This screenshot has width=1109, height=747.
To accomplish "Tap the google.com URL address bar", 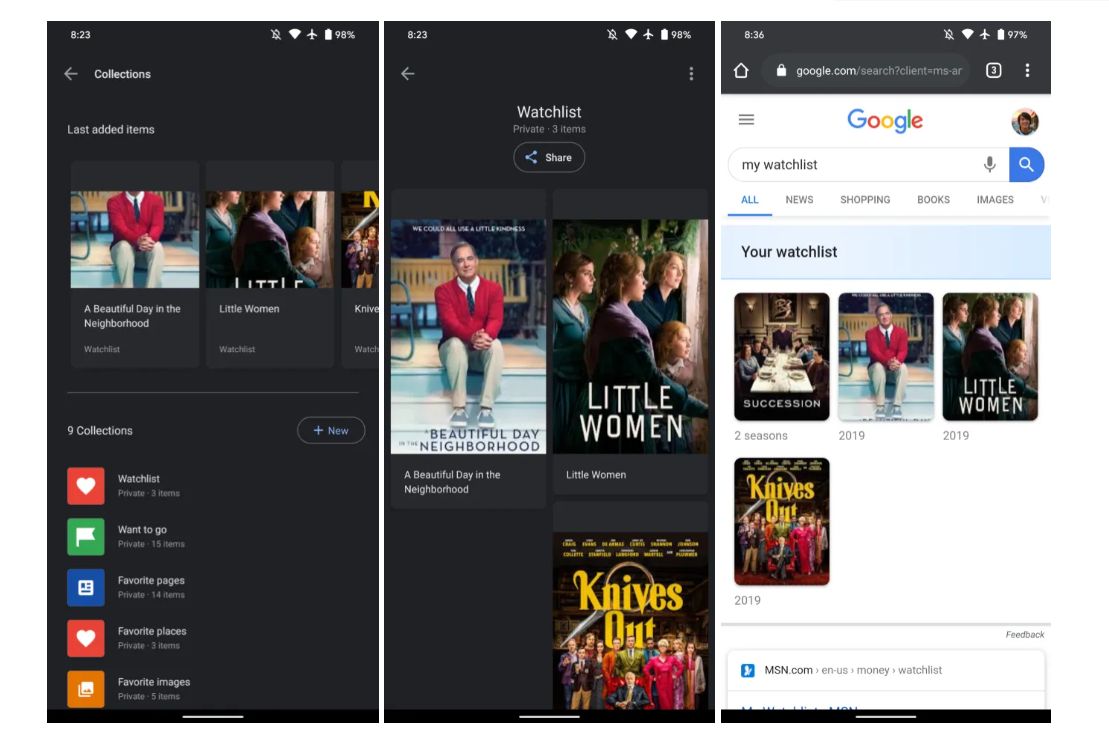I will 866,71.
